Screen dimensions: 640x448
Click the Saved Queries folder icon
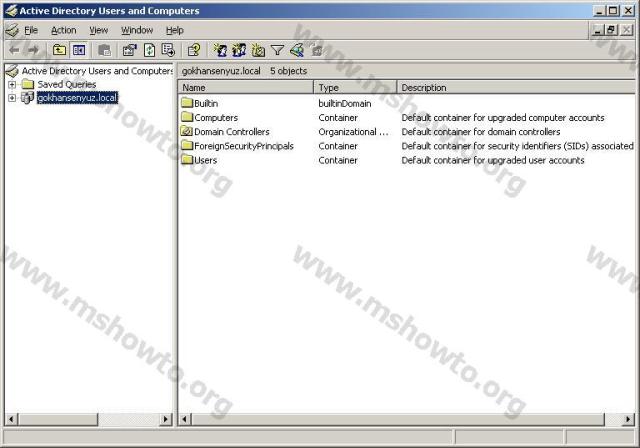(x=28, y=84)
